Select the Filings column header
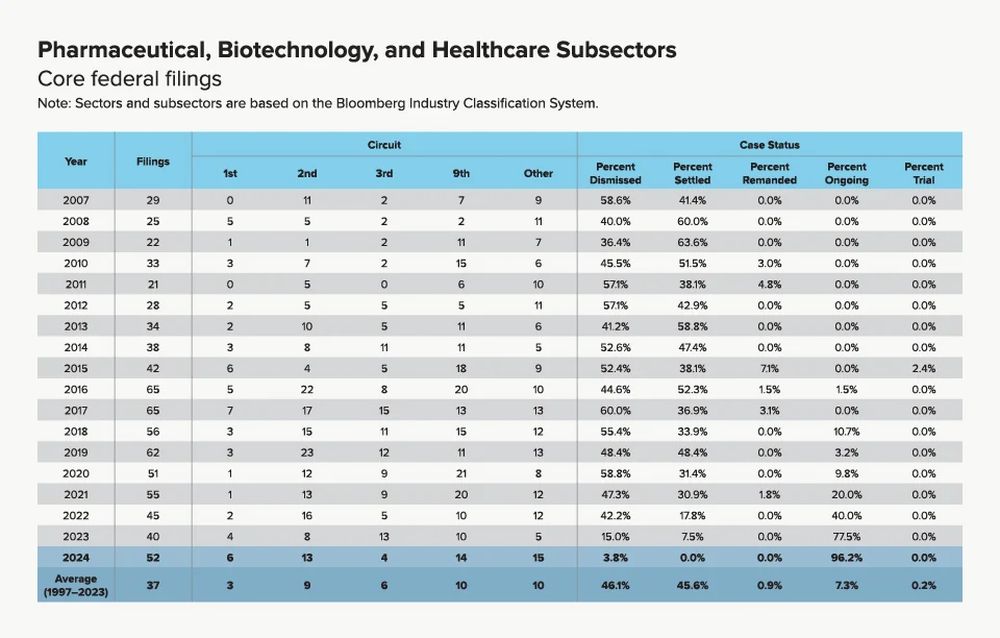The width and height of the screenshot is (1000, 638). click(x=153, y=161)
